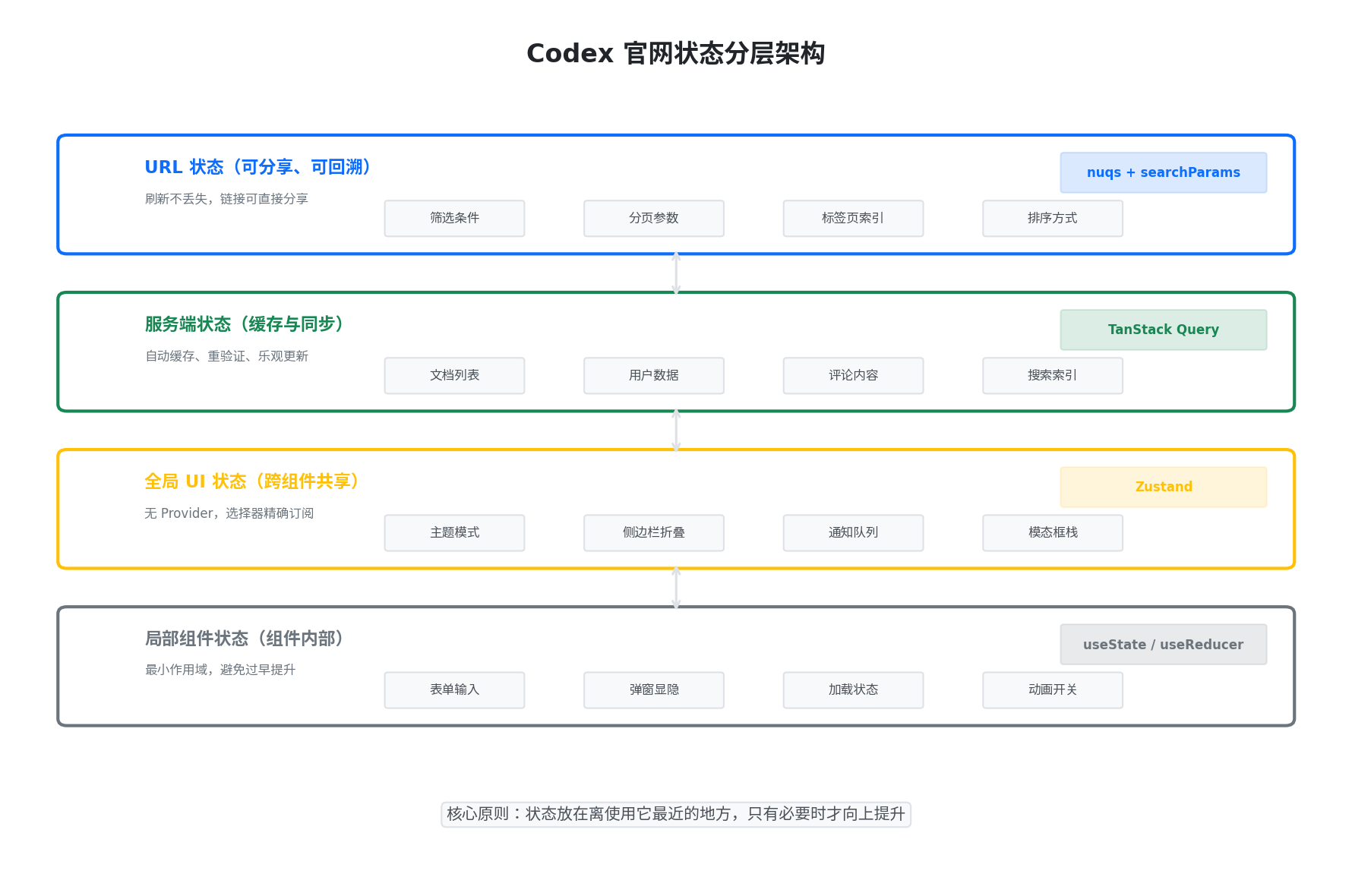Click the 搜索索引 box
Viewport: 1352px width, 896px height.
click(1052, 375)
